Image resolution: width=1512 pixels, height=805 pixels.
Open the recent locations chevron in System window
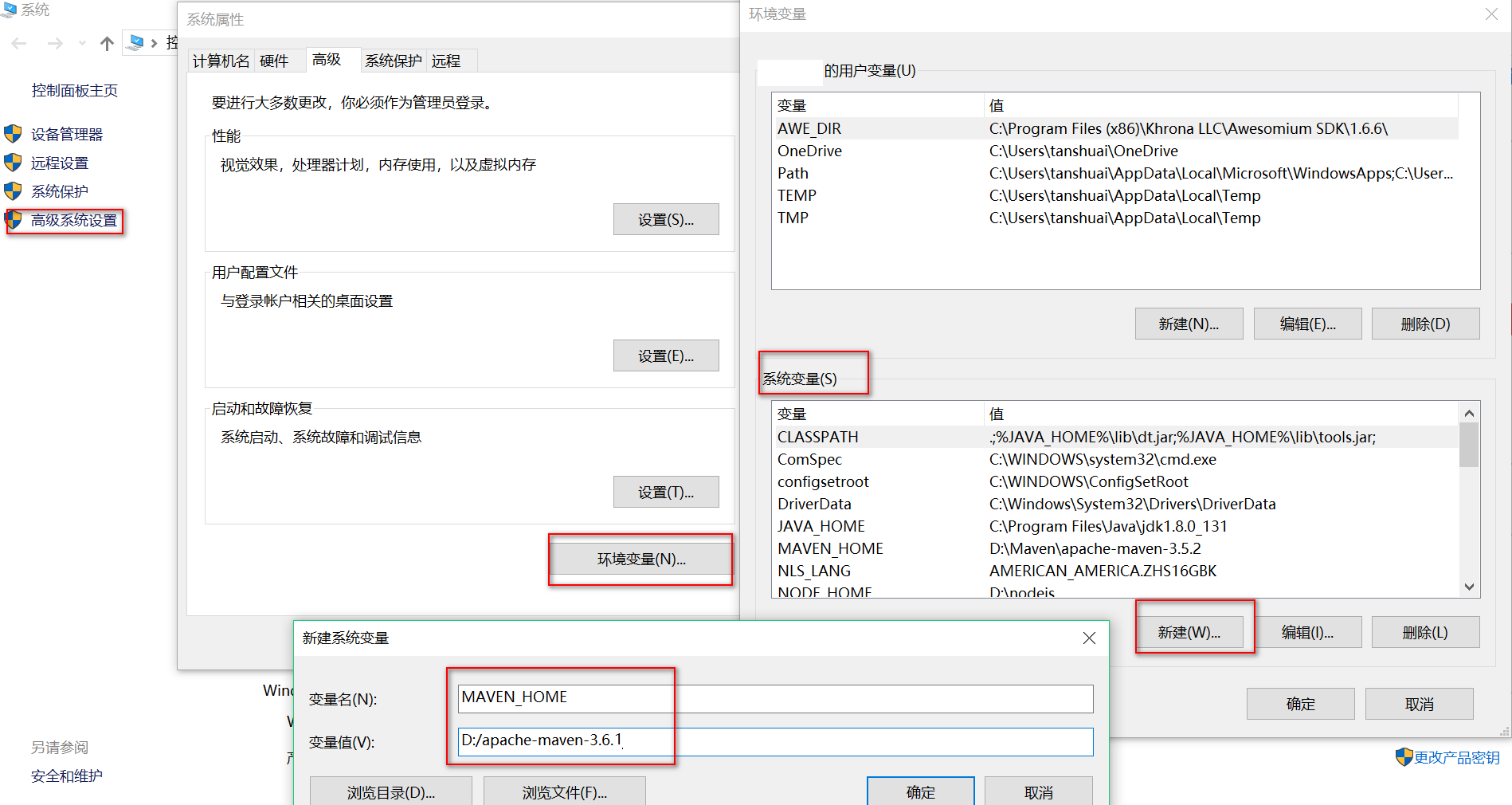82,43
